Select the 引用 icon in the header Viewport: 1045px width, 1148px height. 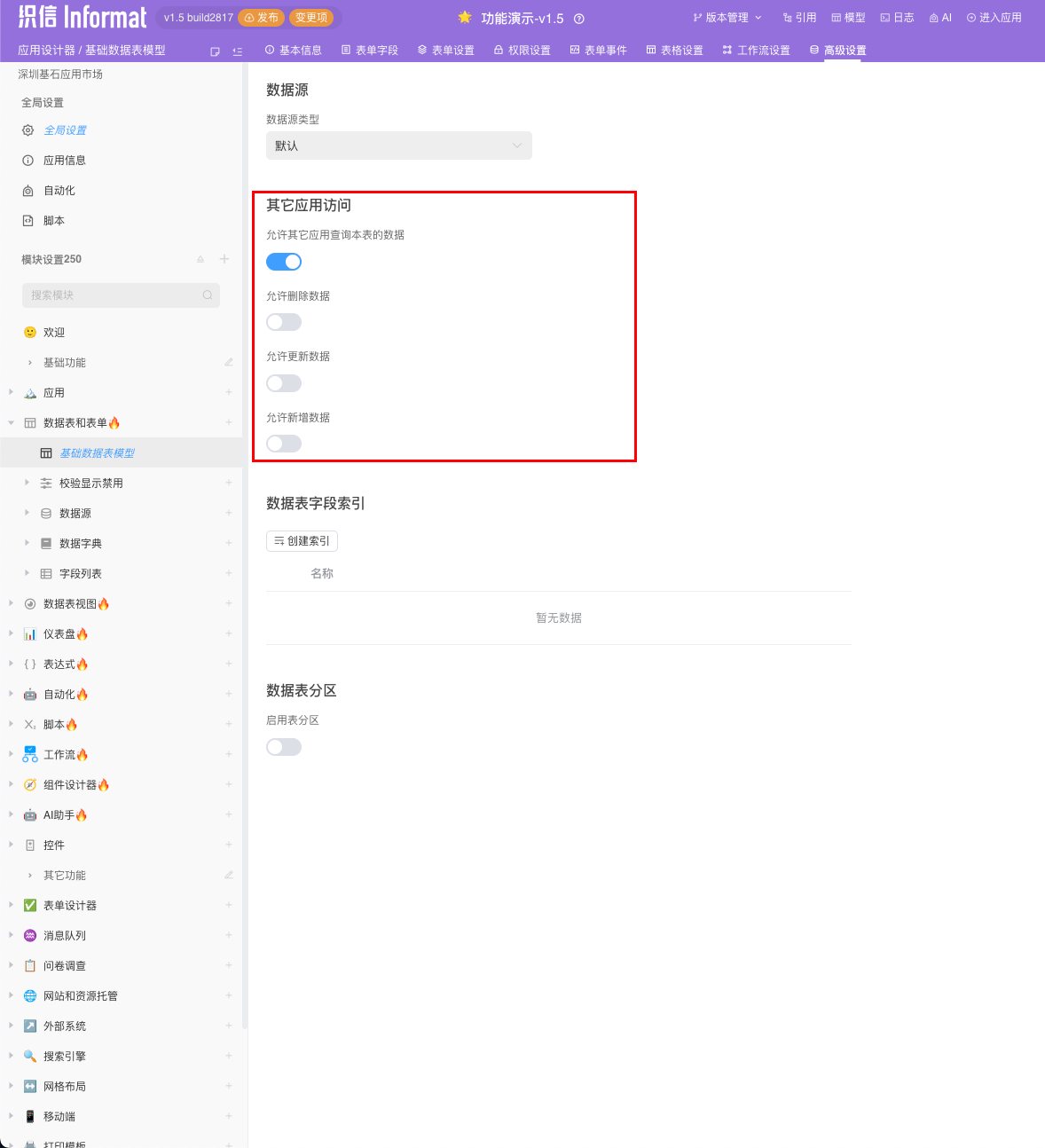coord(799,17)
